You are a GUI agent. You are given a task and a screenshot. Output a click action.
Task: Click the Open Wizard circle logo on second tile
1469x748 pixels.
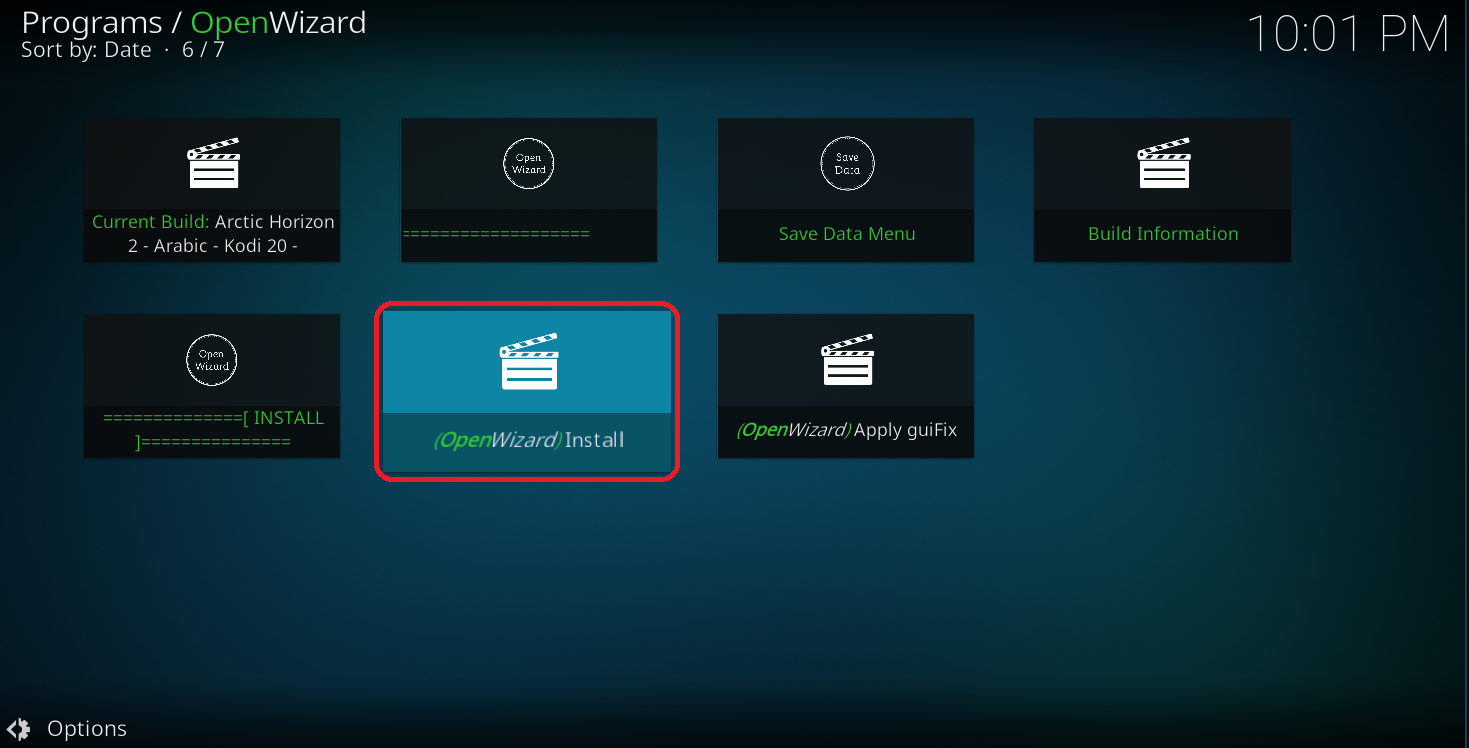click(x=528, y=163)
